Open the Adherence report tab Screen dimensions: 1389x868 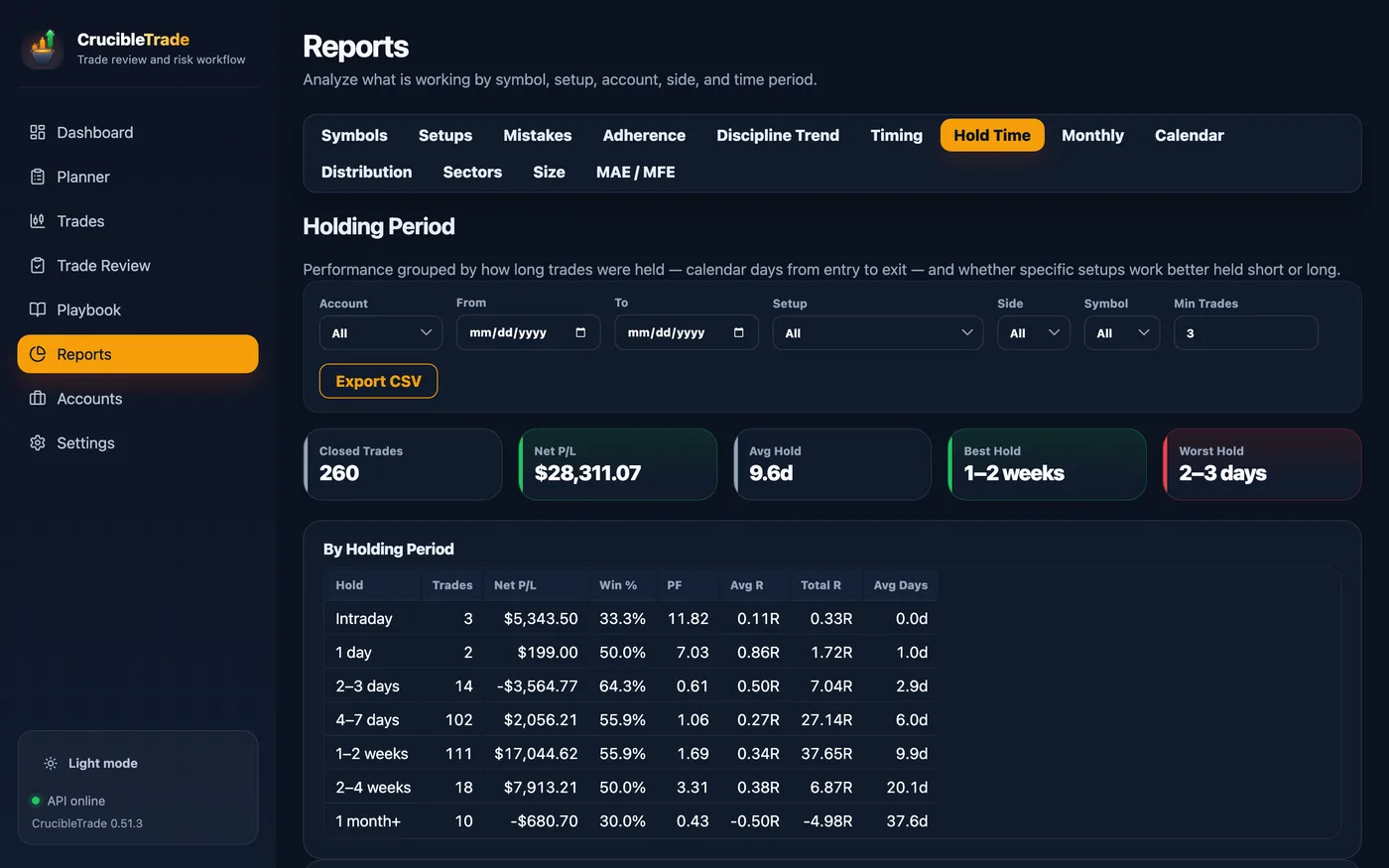(x=644, y=135)
